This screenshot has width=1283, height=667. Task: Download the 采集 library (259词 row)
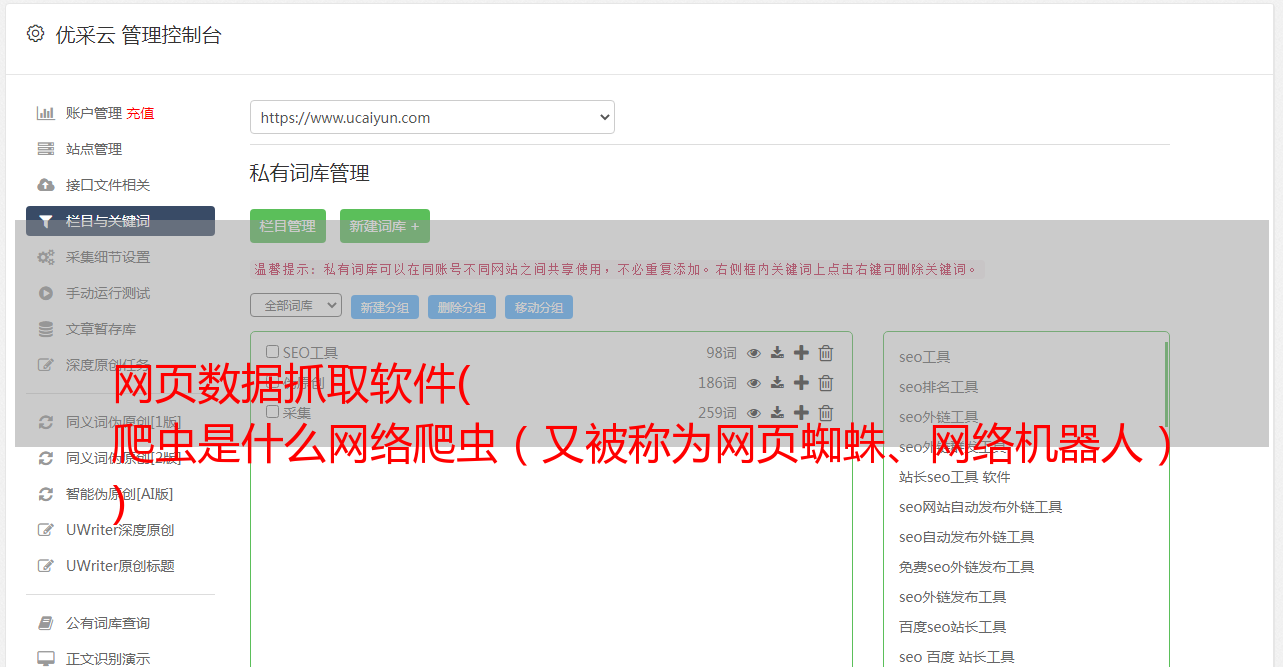pyautogui.click(x=777, y=413)
